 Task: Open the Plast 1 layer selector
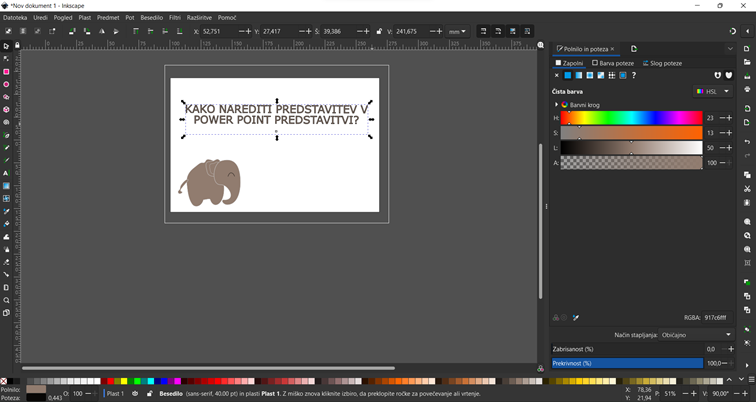click(x=114, y=394)
